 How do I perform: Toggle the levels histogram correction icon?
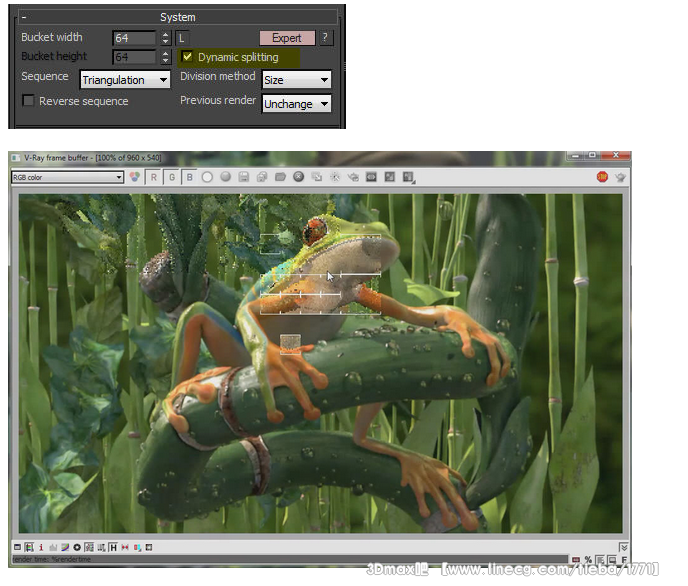53,547
